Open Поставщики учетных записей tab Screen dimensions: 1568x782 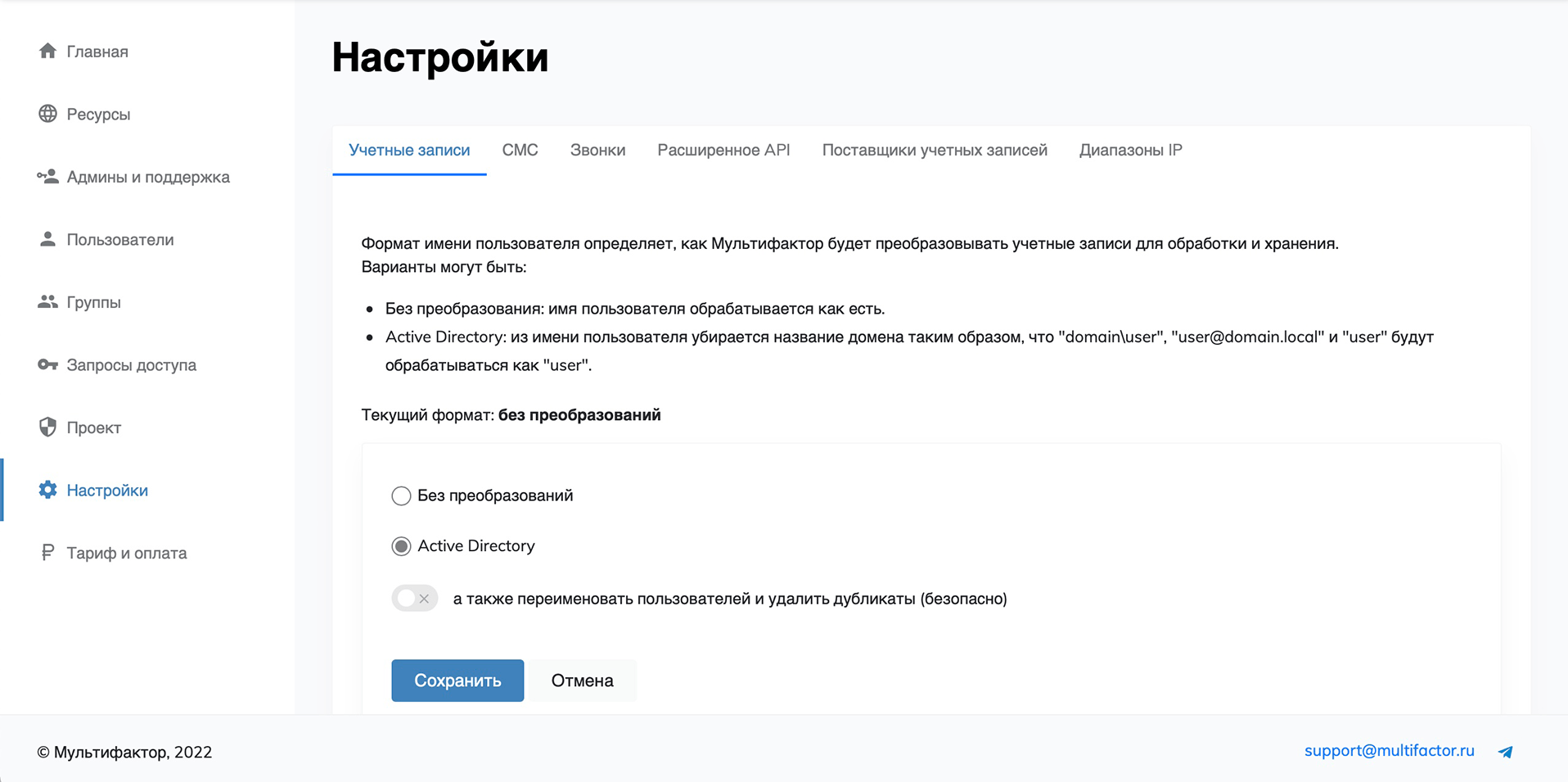(935, 150)
